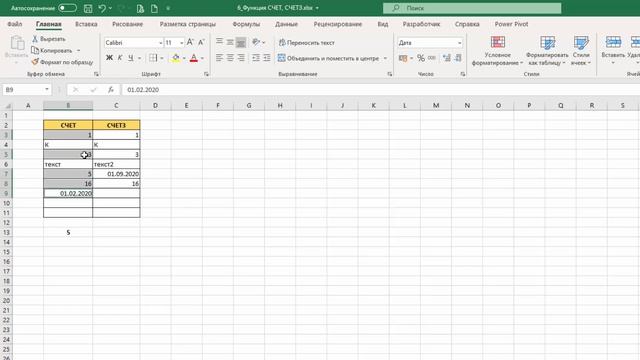Align text to middle of cell
The image size is (640, 360).
point(230,42)
